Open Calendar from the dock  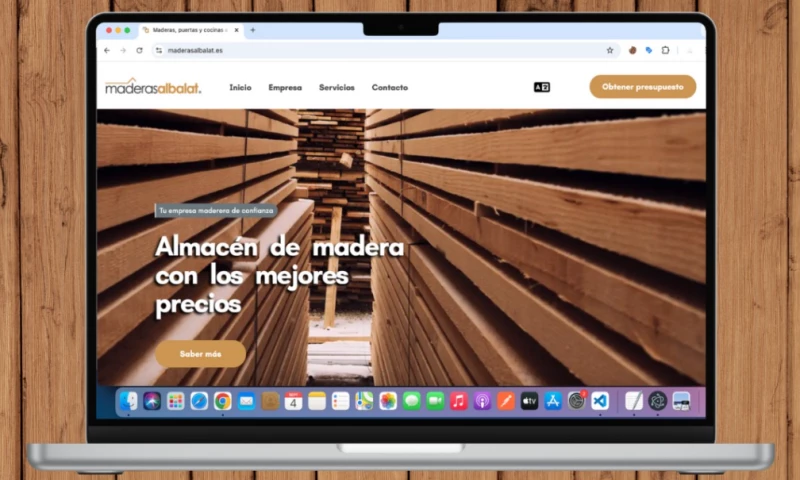click(293, 401)
